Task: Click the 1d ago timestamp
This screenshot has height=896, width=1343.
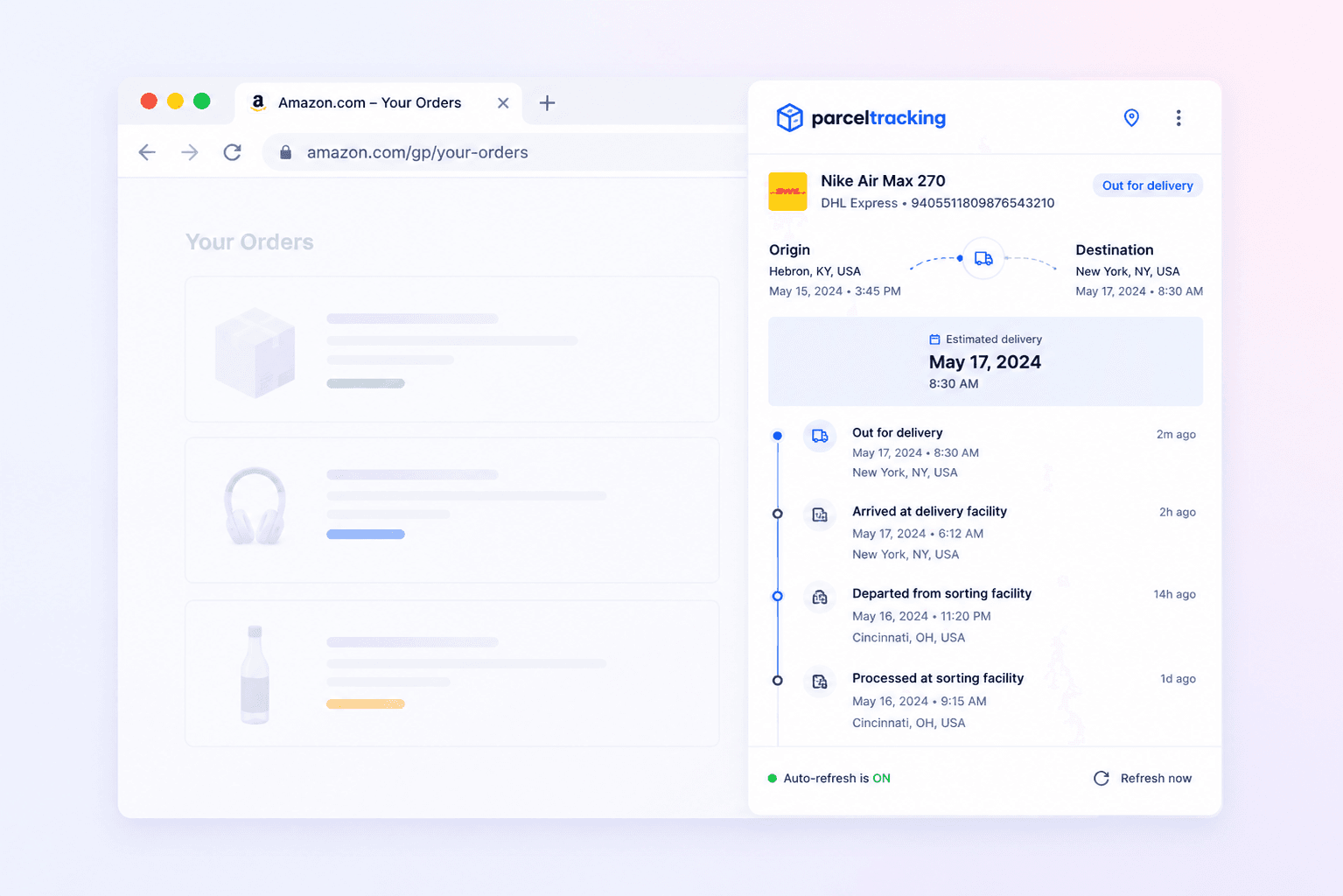Action: click(1178, 679)
